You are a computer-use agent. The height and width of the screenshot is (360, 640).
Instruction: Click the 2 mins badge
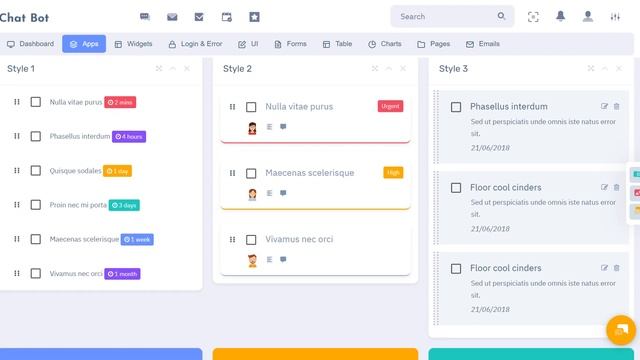120,102
